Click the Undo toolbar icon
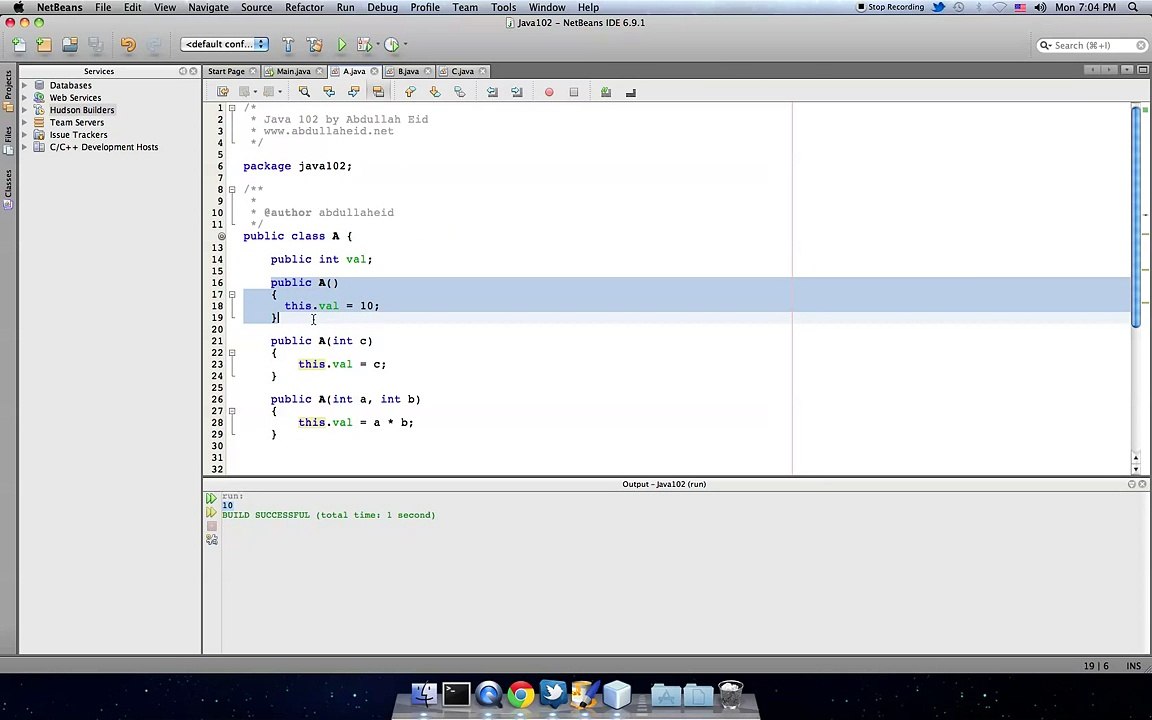The image size is (1152, 720). [x=128, y=45]
